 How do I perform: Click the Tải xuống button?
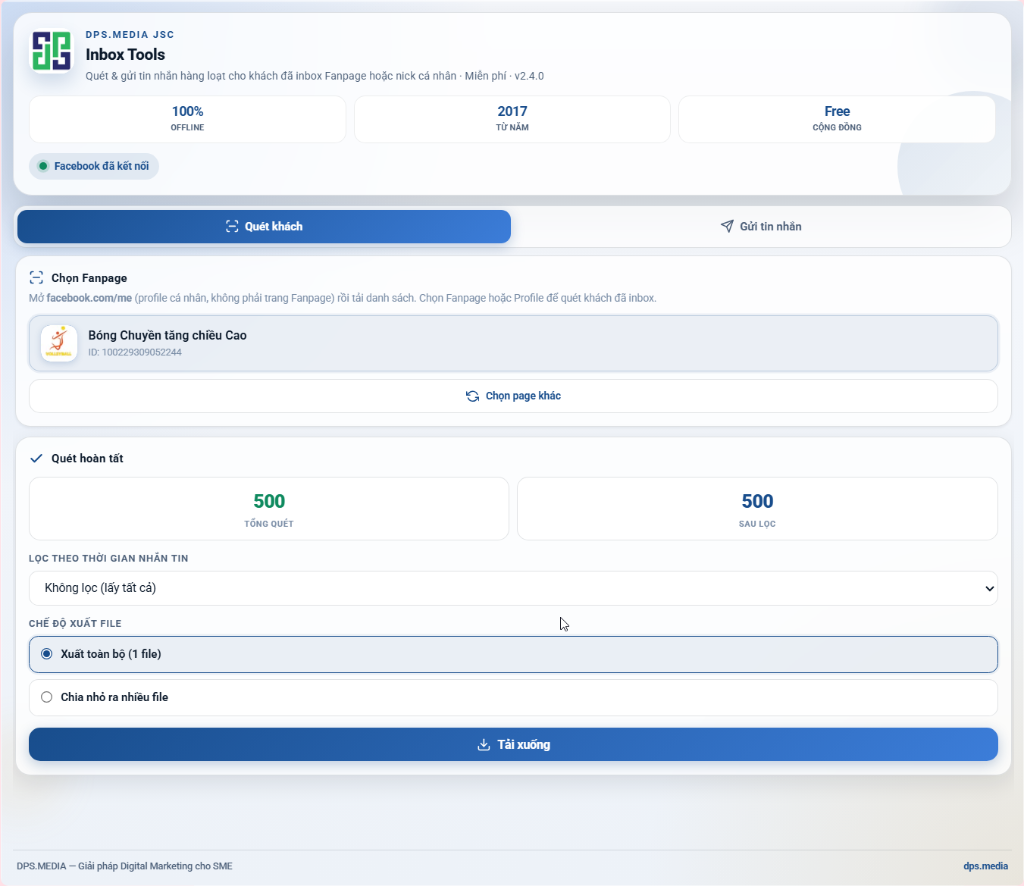[x=513, y=744]
